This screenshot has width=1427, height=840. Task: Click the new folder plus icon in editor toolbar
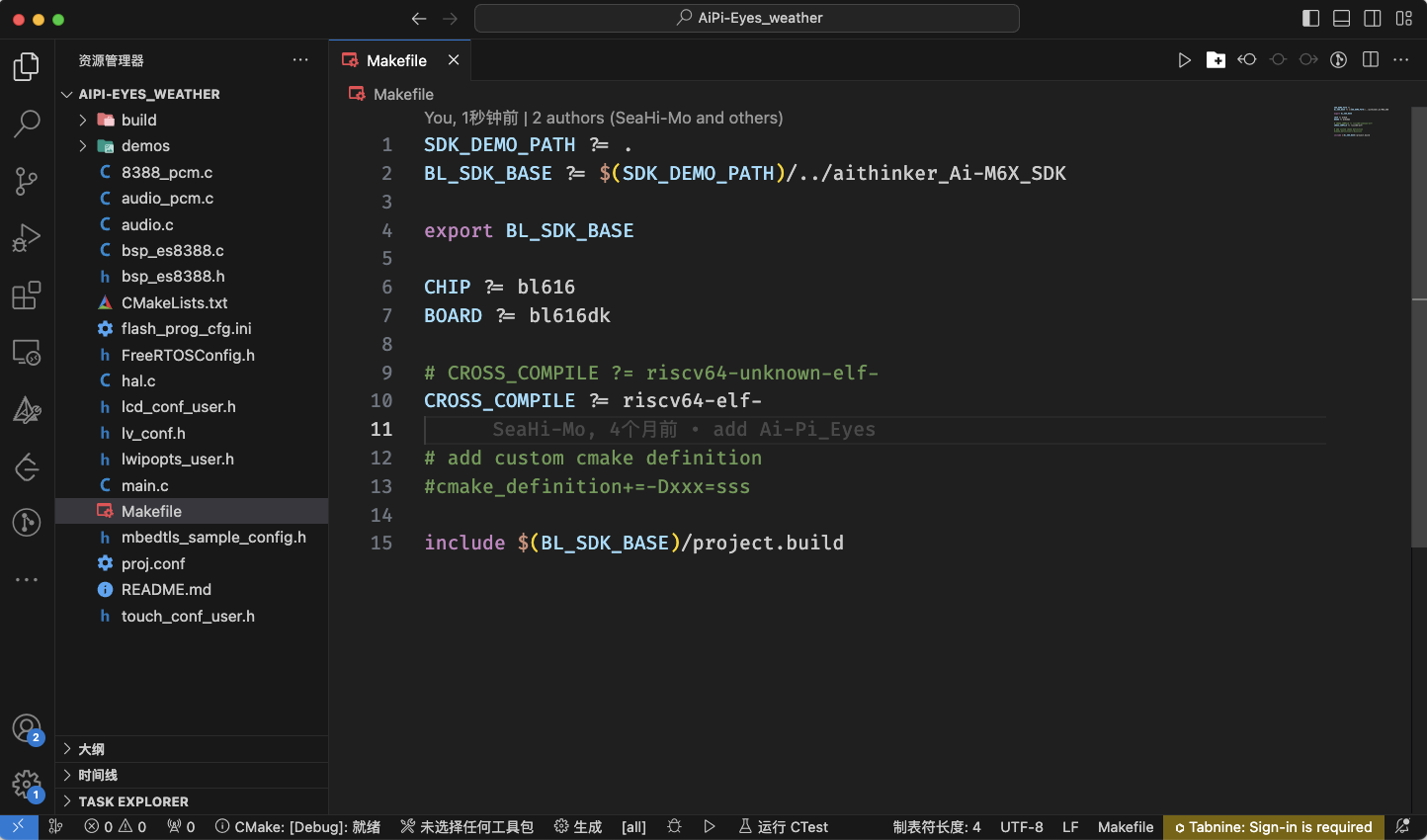(x=1216, y=60)
